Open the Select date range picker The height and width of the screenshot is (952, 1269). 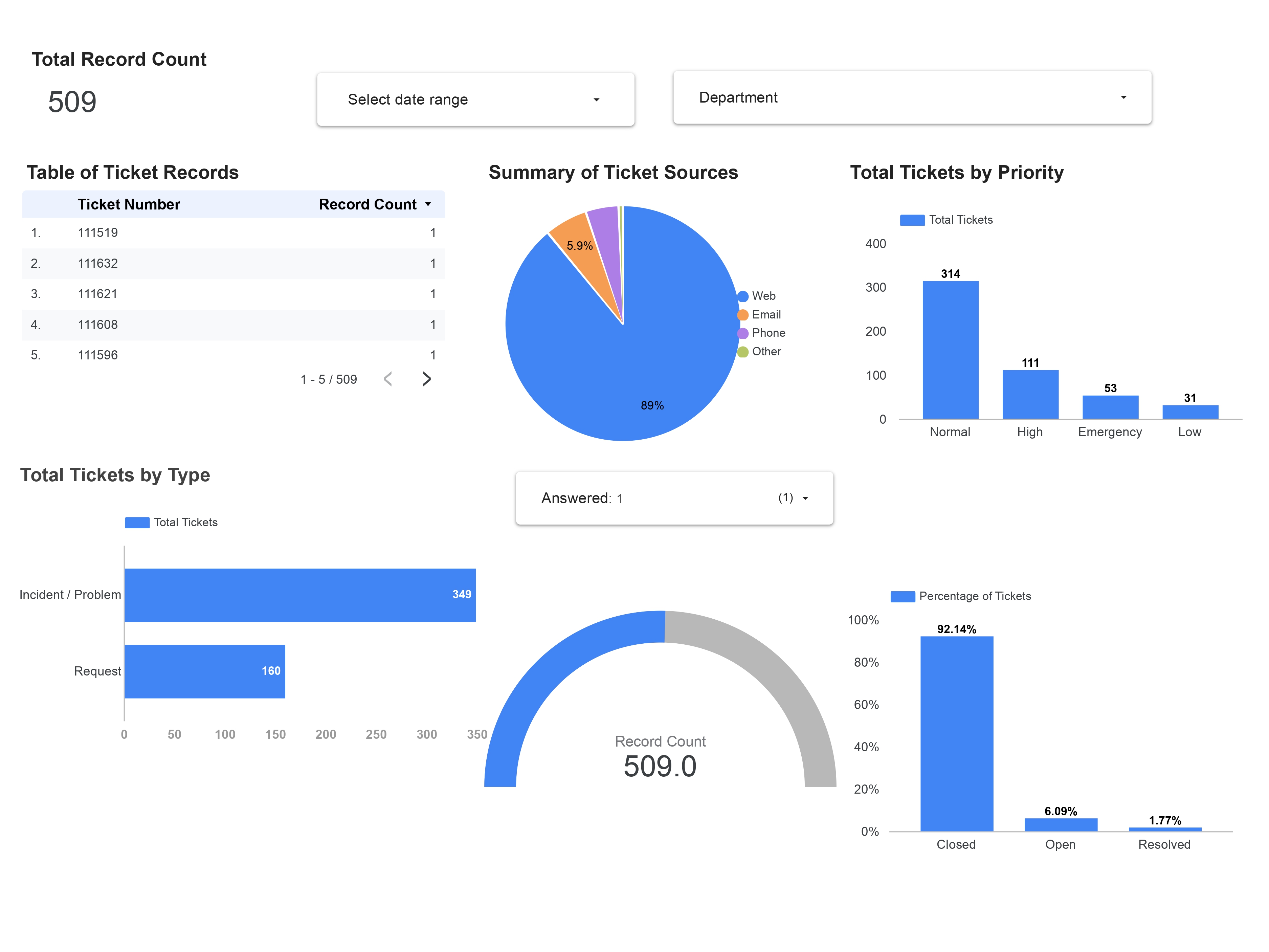[474, 99]
